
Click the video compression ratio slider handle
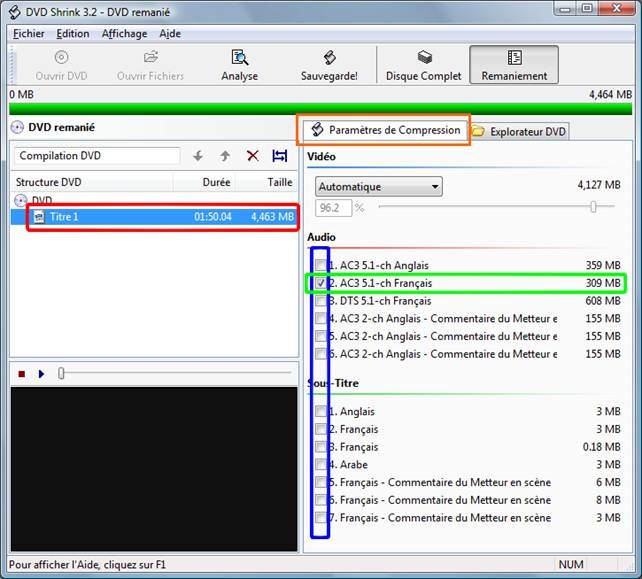pyautogui.click(x=593, y=207)
